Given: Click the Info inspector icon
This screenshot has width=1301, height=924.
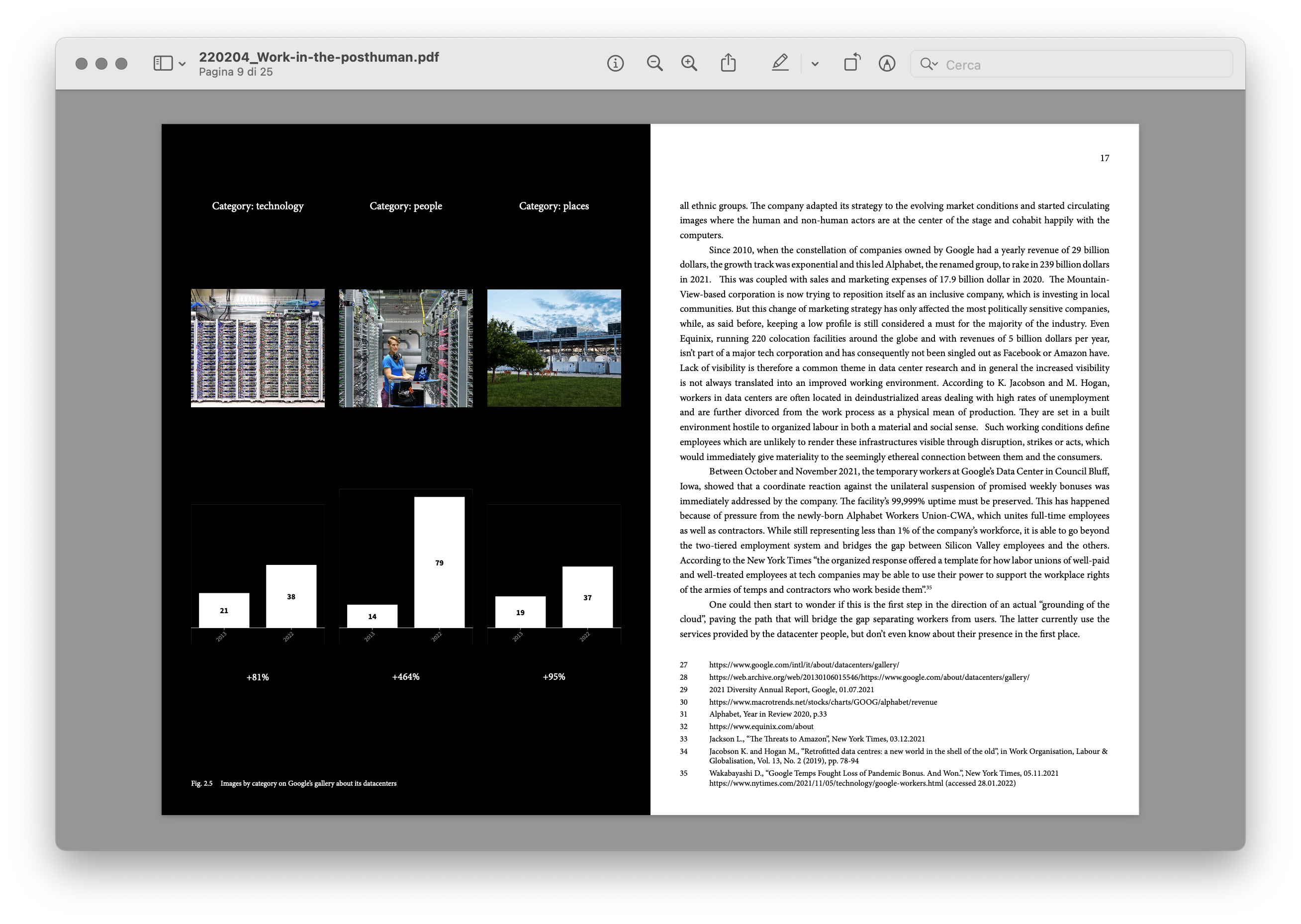Looking at the screenshot, I should tap(615, 63).
